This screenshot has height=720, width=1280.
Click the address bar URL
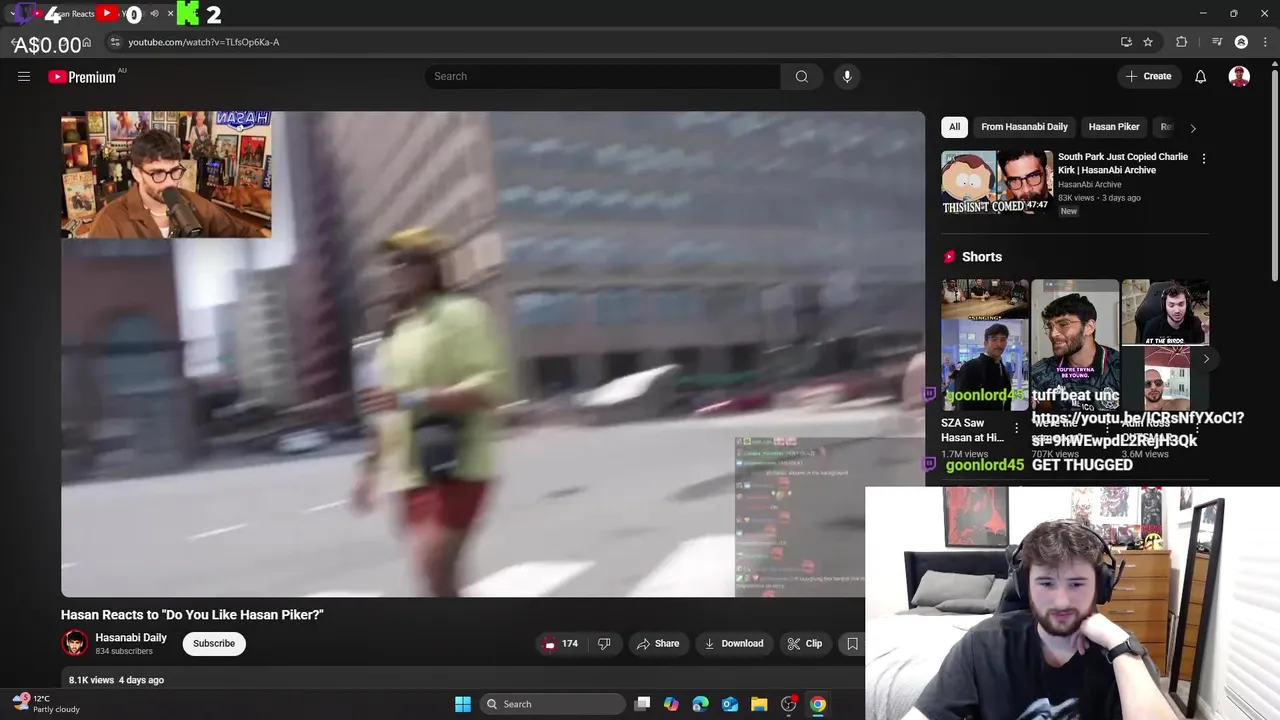[x=204, y=42]
